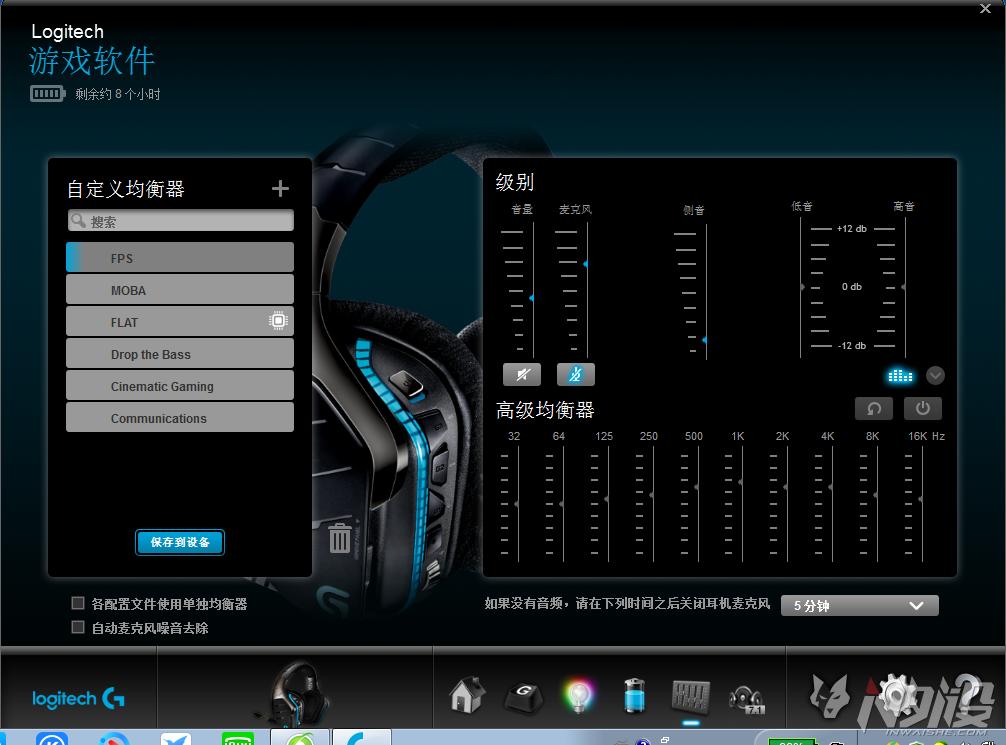This screenshot has width=1006, height=745.
Task: Open the lighting settings lightbulb icon
Action: pyautogui.click(x=578, y=695)
